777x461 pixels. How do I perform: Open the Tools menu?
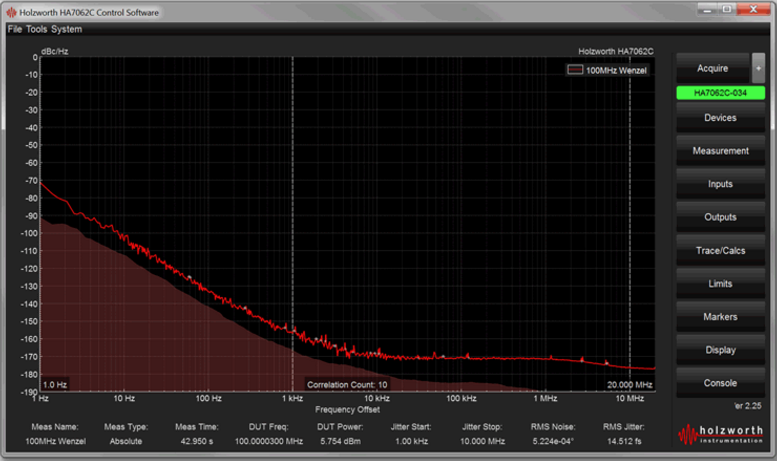pyautogui.click(x=36, y=29)
